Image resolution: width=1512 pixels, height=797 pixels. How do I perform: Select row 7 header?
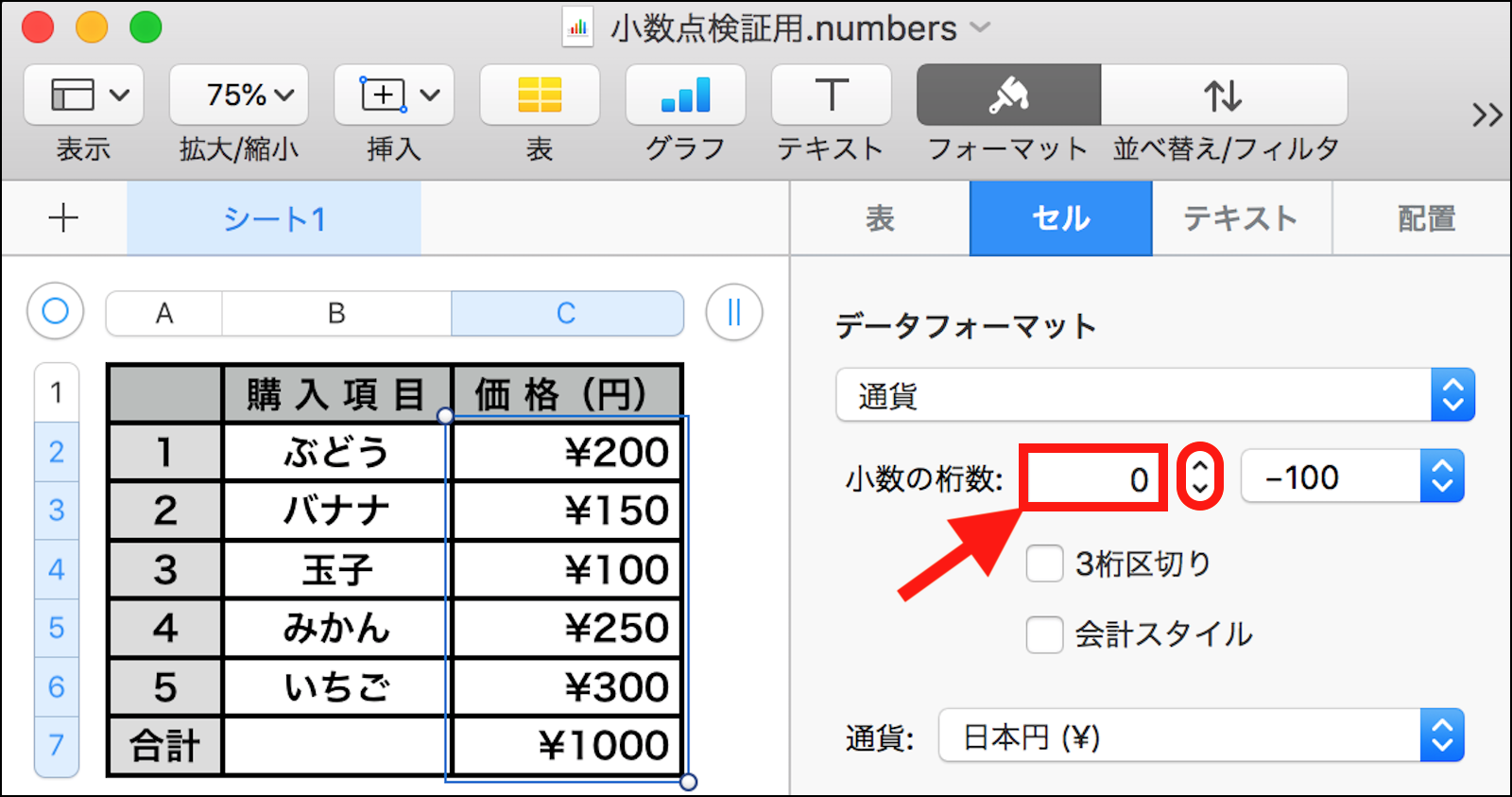(x=57, y=746)
